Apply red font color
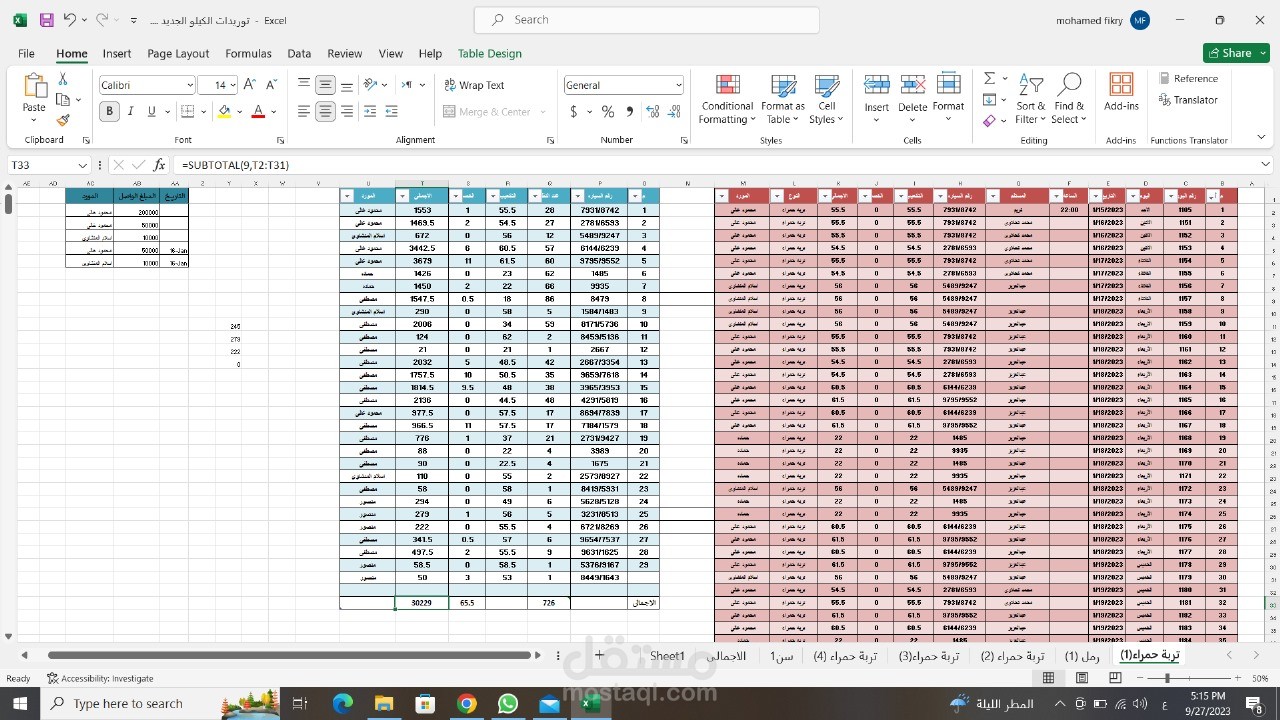This screenshot has width=1280, height=720. (x=258, y=112)
